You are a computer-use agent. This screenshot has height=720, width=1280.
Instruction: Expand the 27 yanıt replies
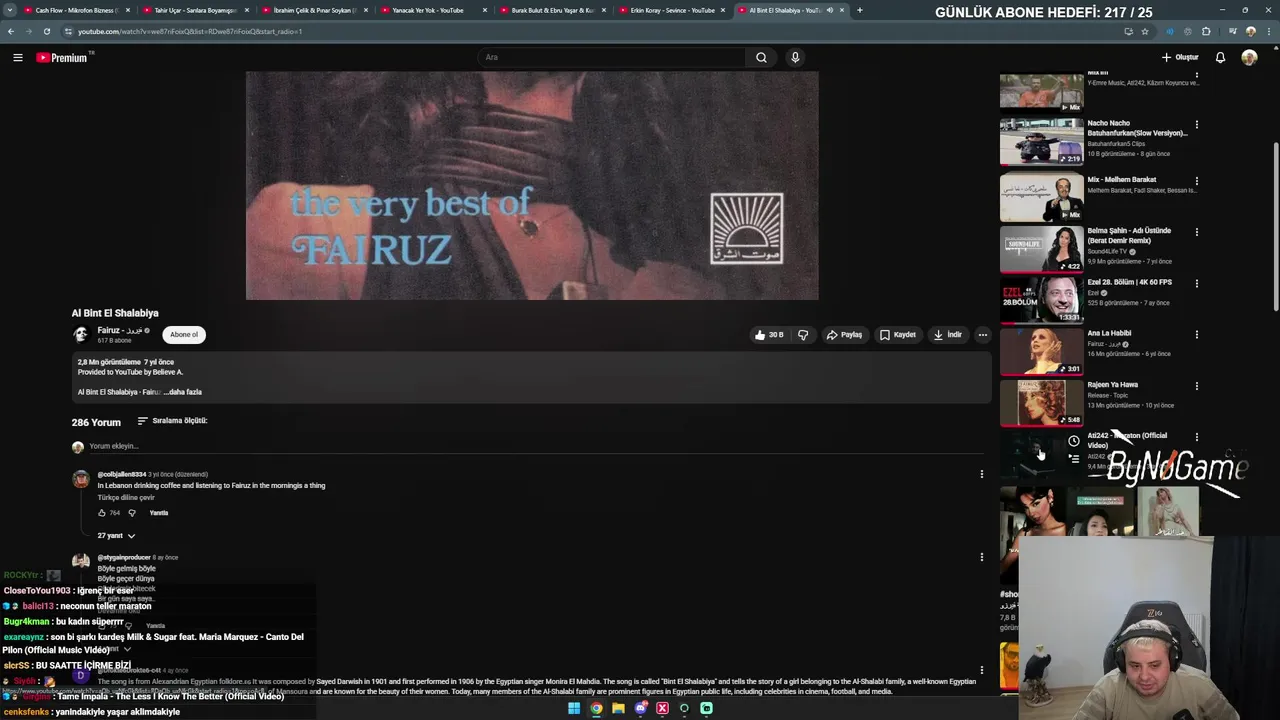(x=116, y=536)
